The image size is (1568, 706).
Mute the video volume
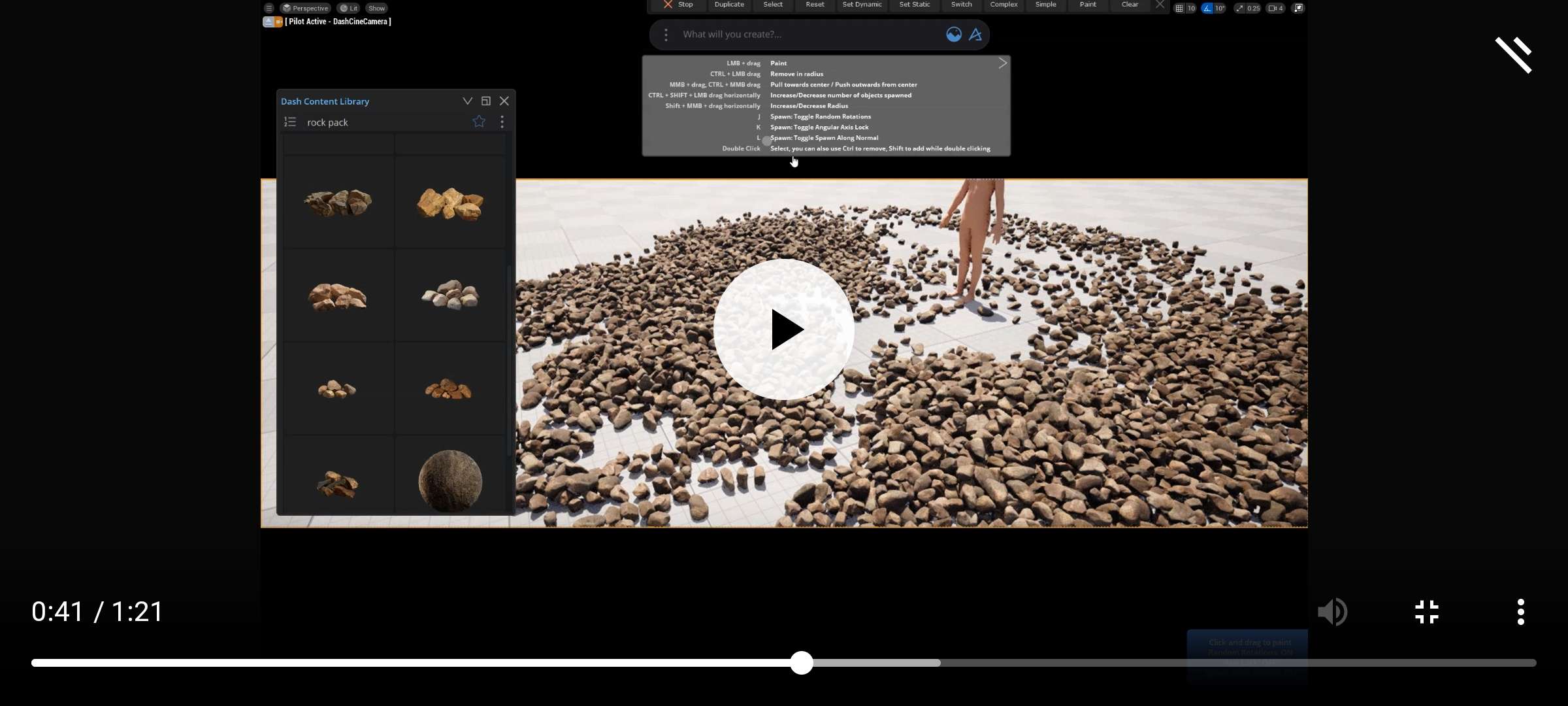(1331, 612)
